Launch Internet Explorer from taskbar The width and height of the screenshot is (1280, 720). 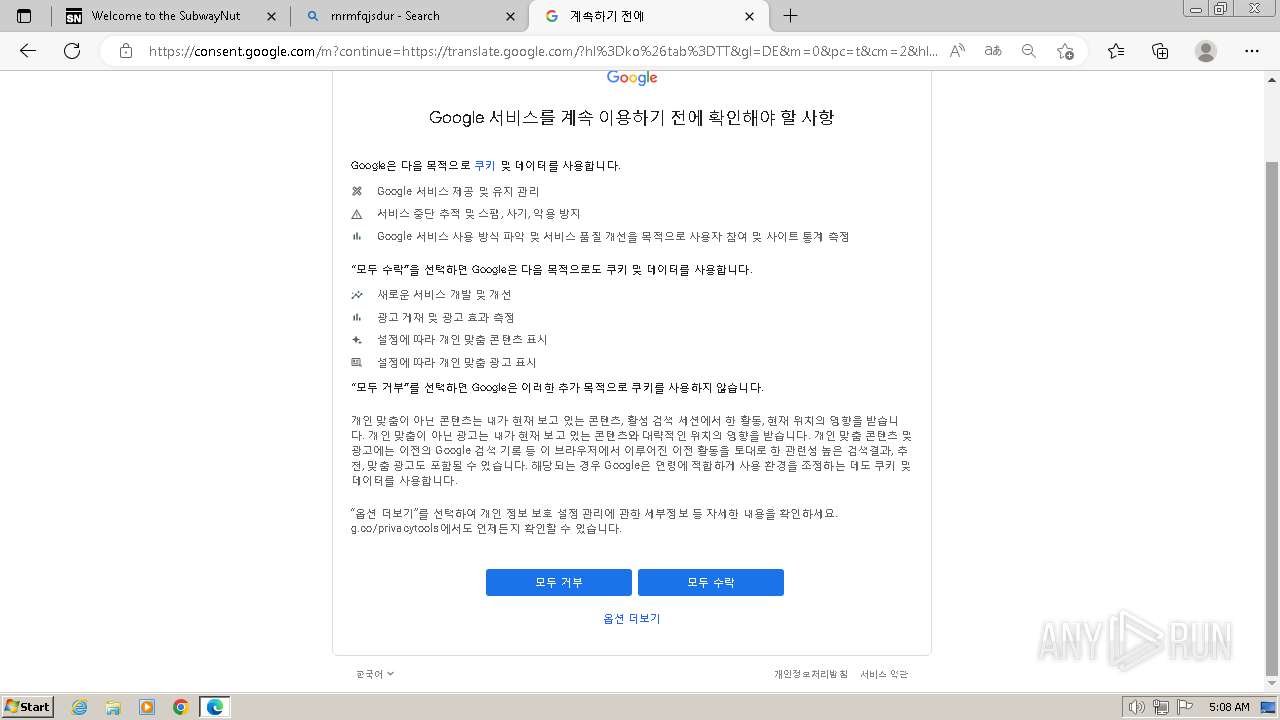pyautogui.click(x=80, y=707)
